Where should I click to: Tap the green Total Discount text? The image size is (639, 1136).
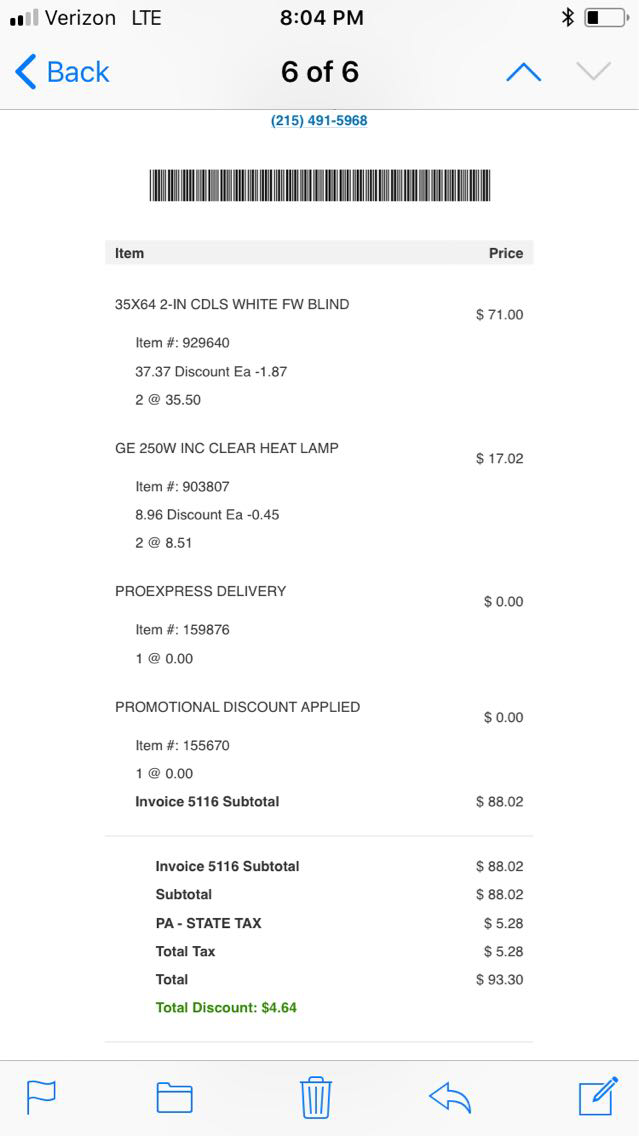tap(226, 1007)
